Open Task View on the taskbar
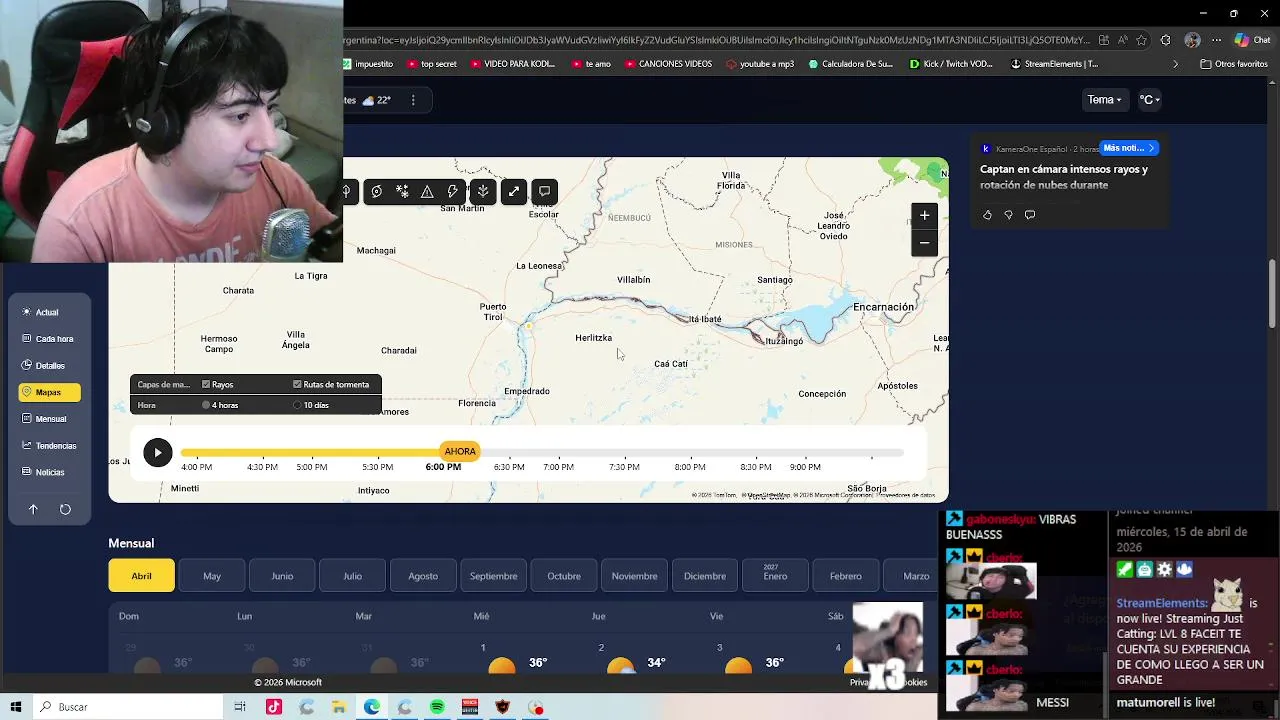 click(240, 707)
